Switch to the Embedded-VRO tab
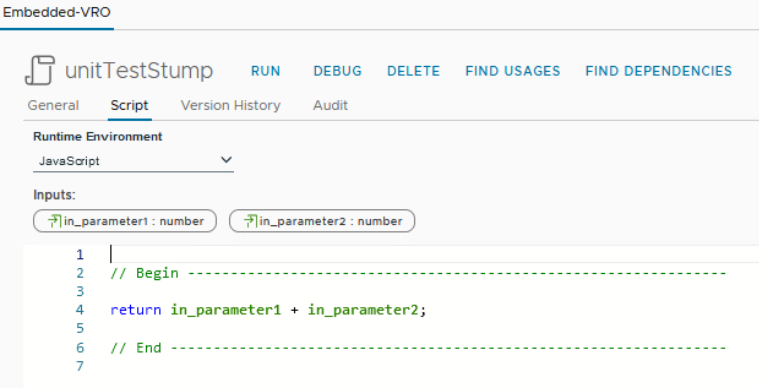 (x=57, y=13)
